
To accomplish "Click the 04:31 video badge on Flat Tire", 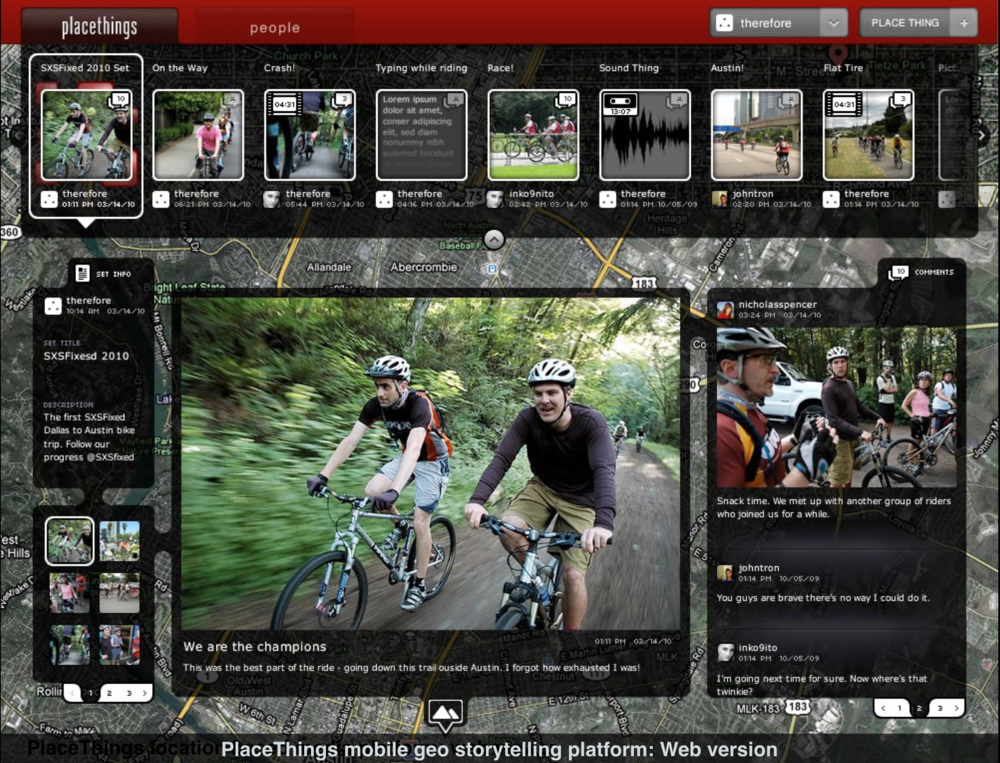I will click(x=843, y=104).
